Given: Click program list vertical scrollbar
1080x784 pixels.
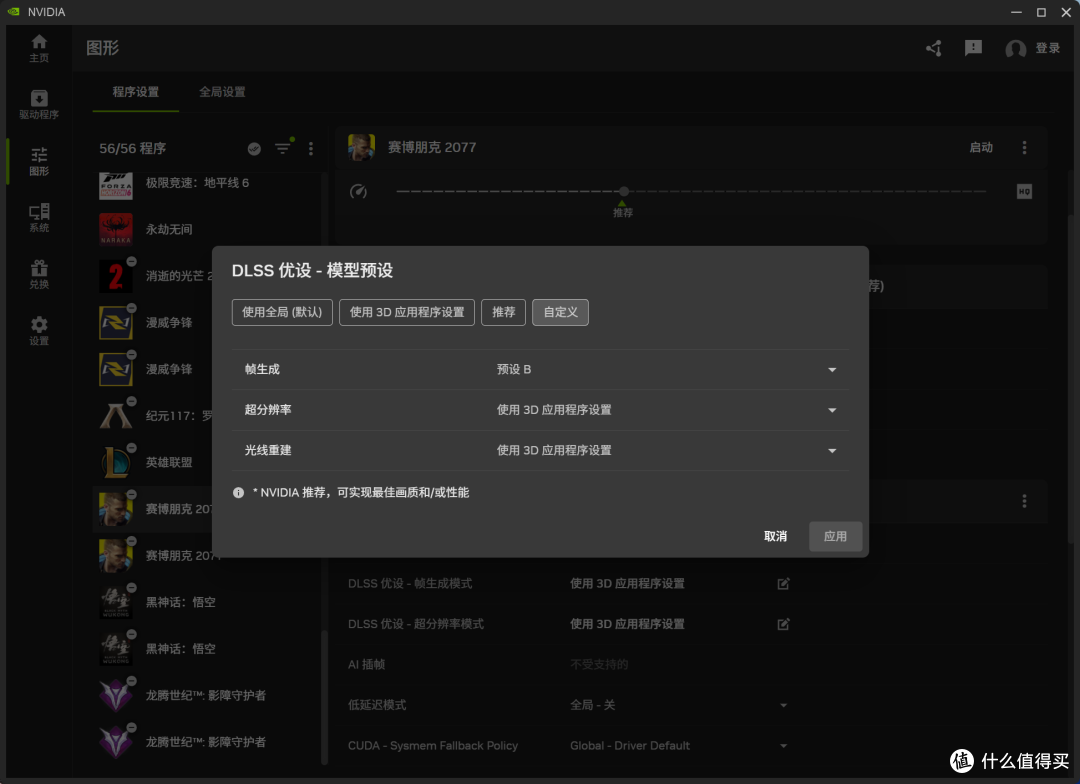Looking at the screenshot, I should 324,697.
